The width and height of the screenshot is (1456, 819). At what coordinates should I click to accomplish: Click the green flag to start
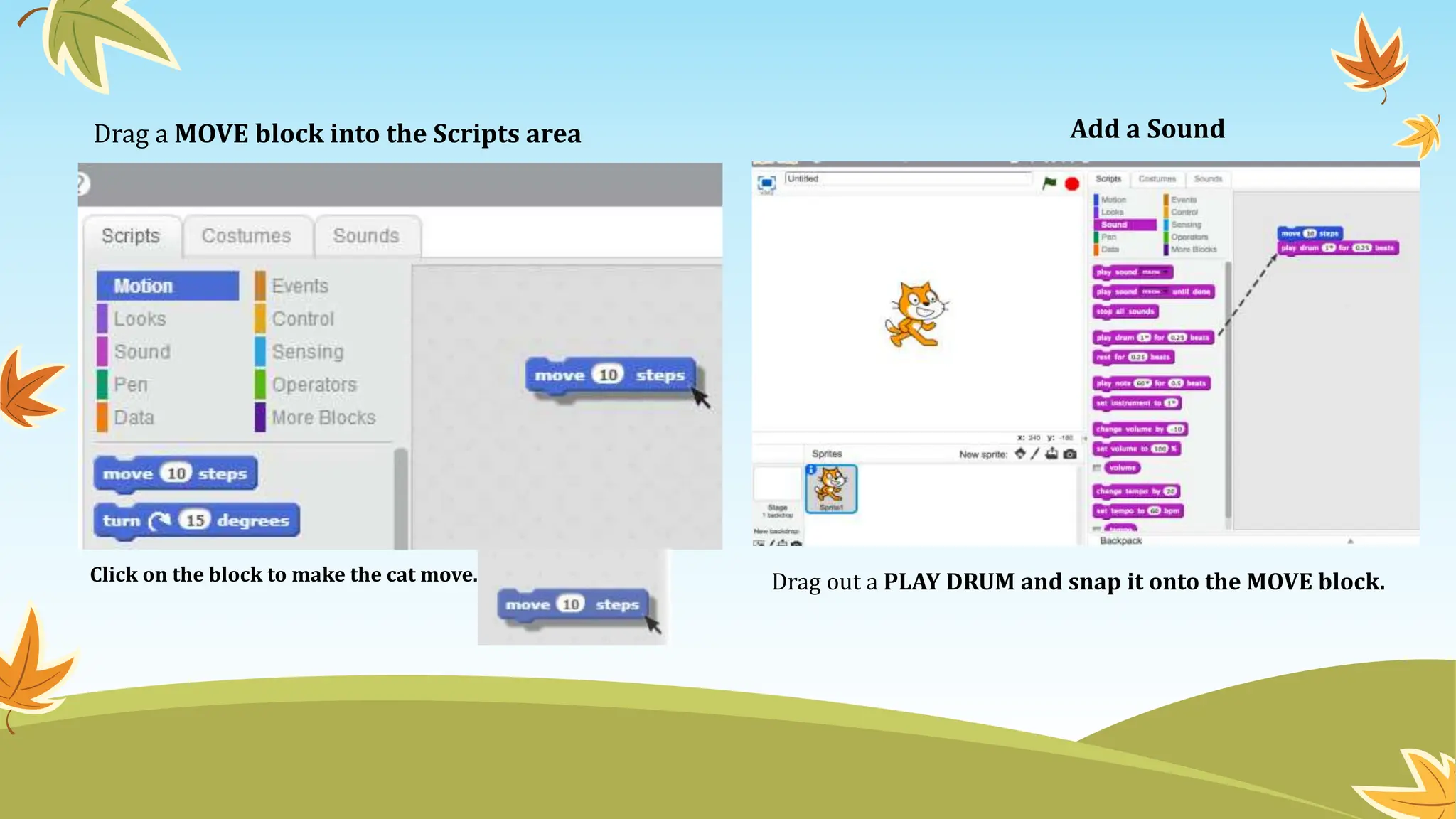[x=1049, y=183]
